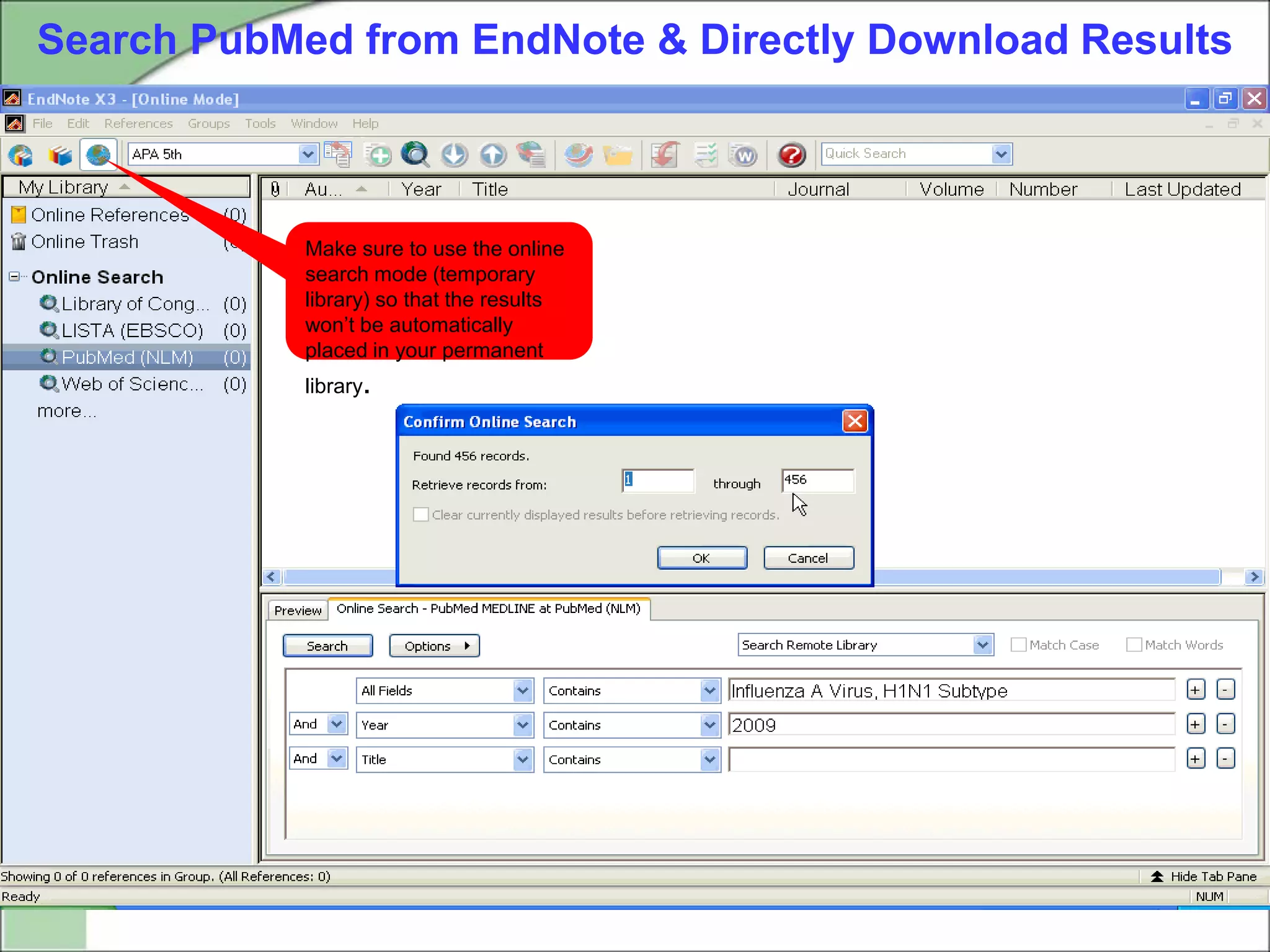1270x952 pixels.
Task: Click the Return to Word Processor icon
Action: [744, 155]
